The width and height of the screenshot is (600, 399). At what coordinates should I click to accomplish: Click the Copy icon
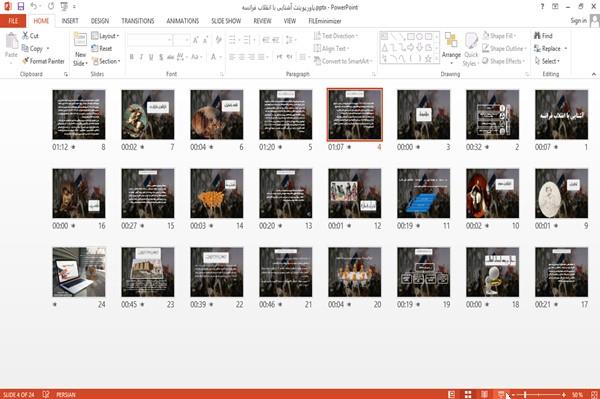point(25,48)
